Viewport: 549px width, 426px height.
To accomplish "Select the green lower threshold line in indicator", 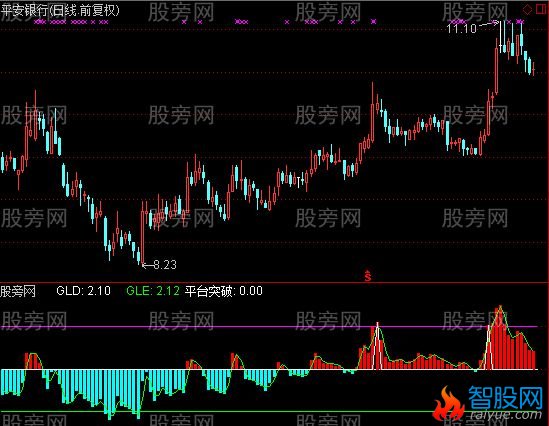I will 217,411.
